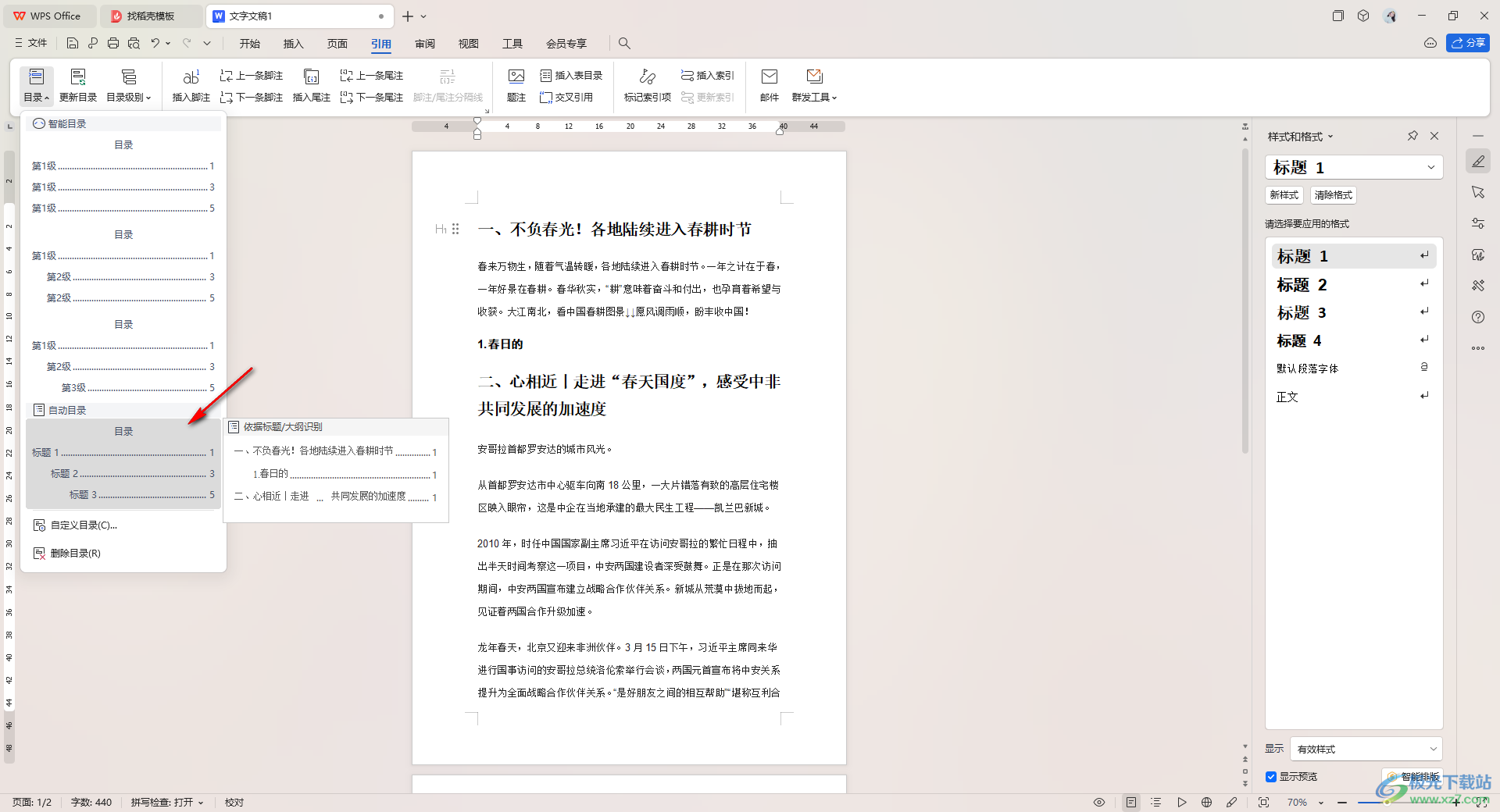Open the 拼写检查 status bar dropdown
Image resolution: width=1500 pixels, height=812 pixels.
click(x=167, y=803)
